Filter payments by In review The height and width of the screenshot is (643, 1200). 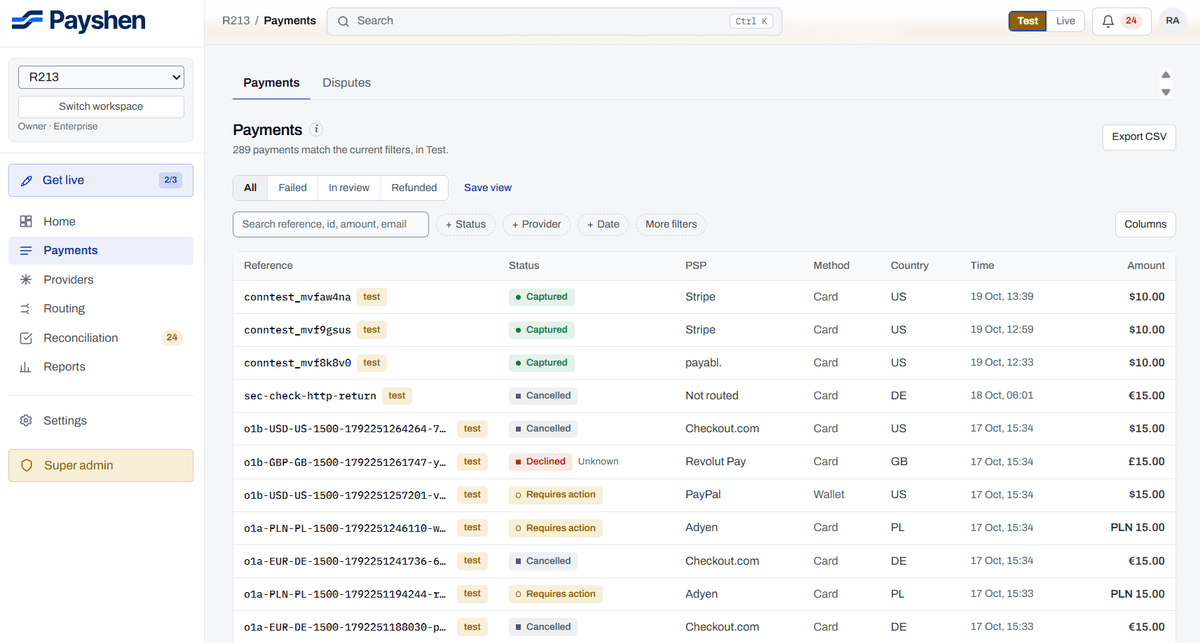349,187
